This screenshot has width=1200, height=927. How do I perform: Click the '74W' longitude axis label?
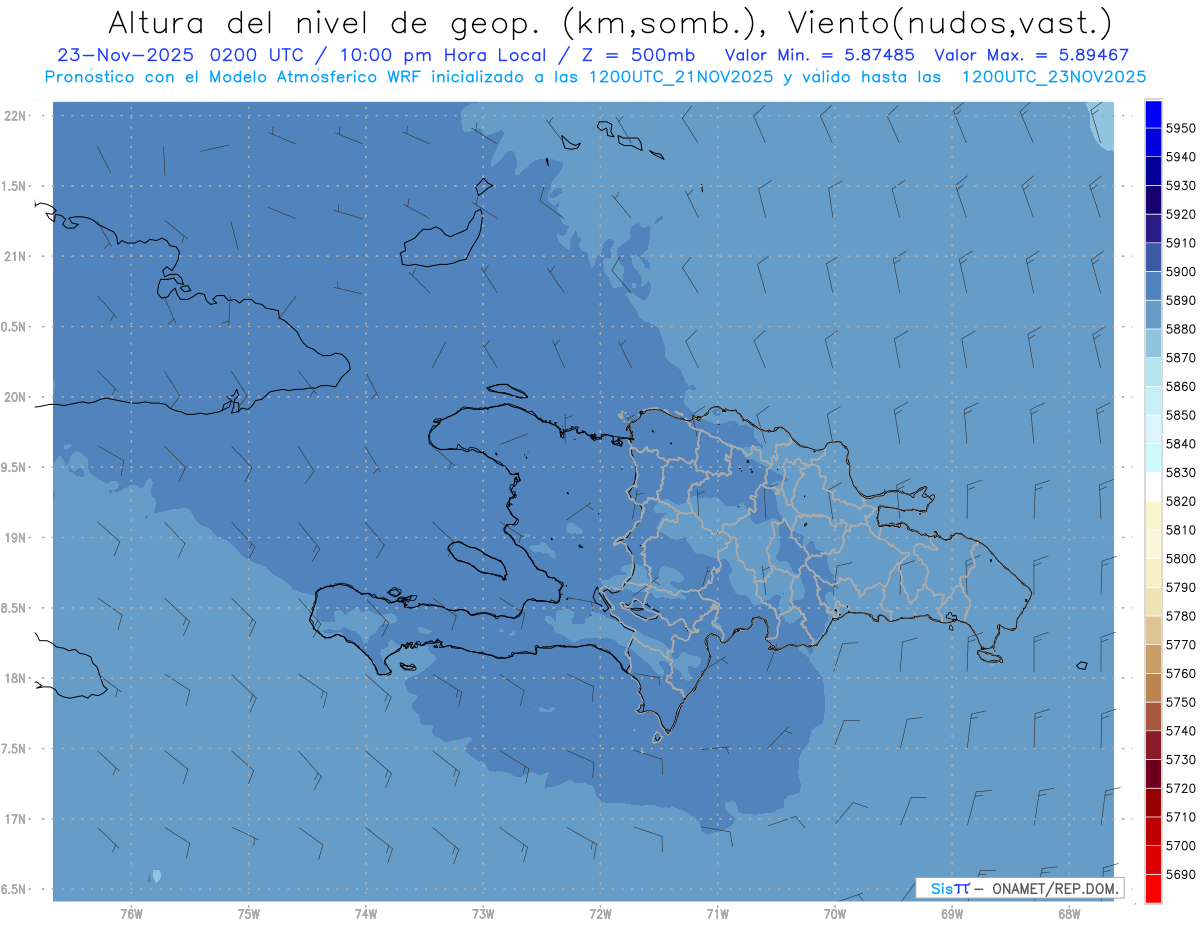coord(366,913)
